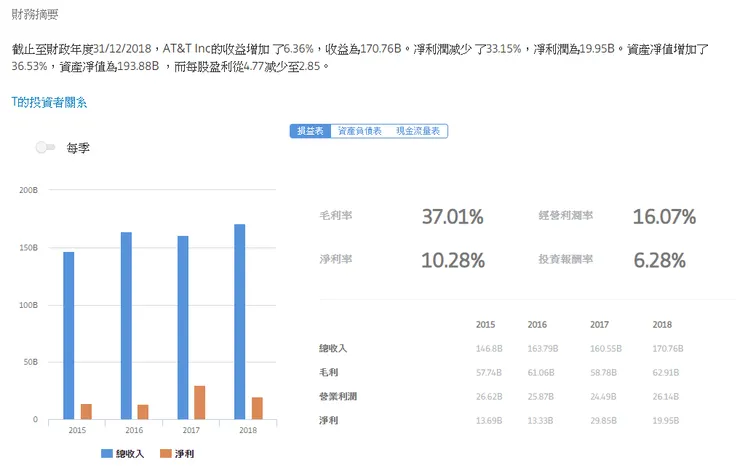740x471 pixels.
Task: Click the 170.76B cell in the table
Action: click(668, 349)
